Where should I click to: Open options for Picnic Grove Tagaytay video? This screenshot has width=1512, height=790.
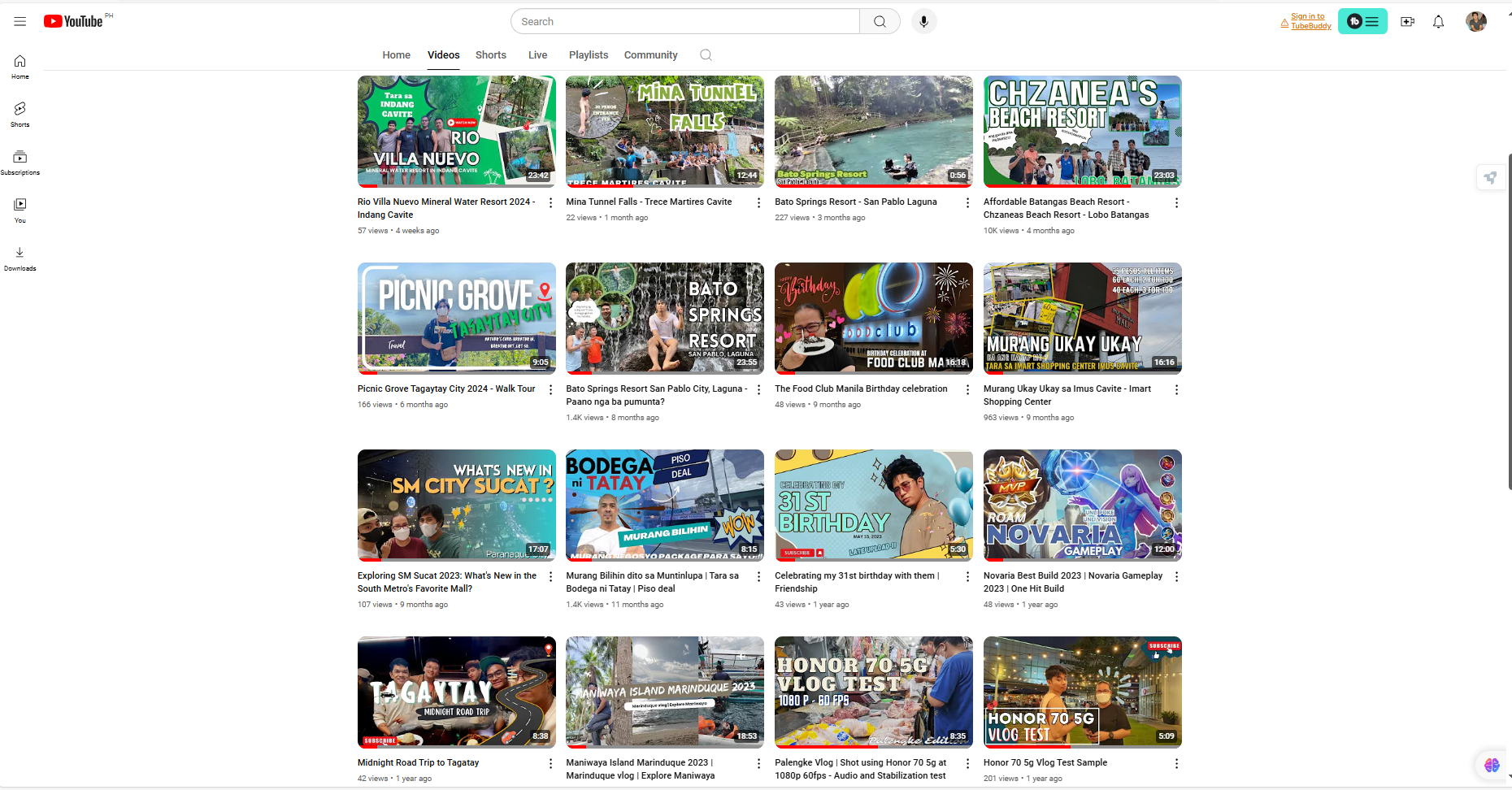pos(550,390)
